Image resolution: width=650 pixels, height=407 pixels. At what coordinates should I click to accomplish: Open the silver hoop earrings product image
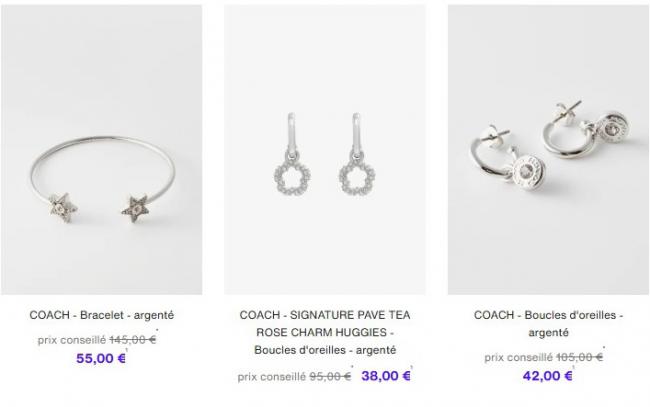tap(548, 150)
